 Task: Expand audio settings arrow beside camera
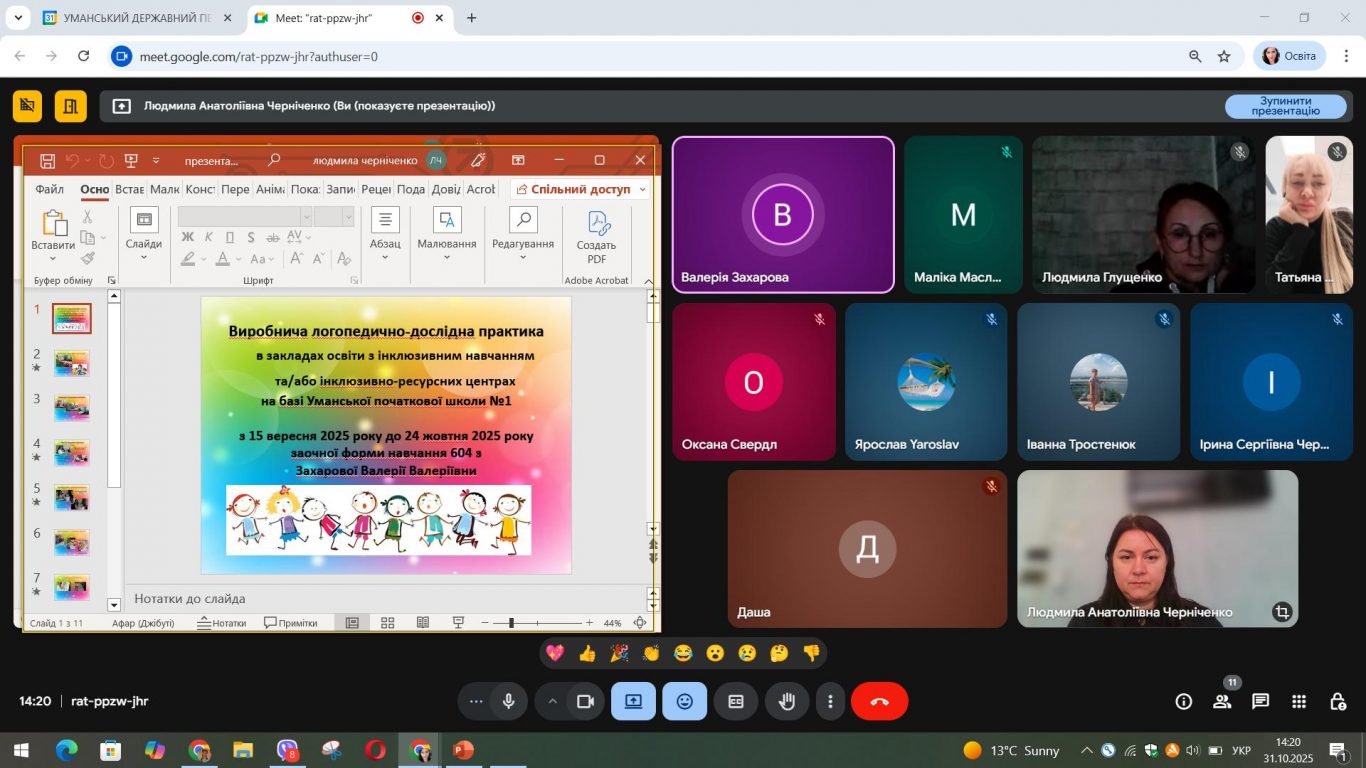click(551, 702)
